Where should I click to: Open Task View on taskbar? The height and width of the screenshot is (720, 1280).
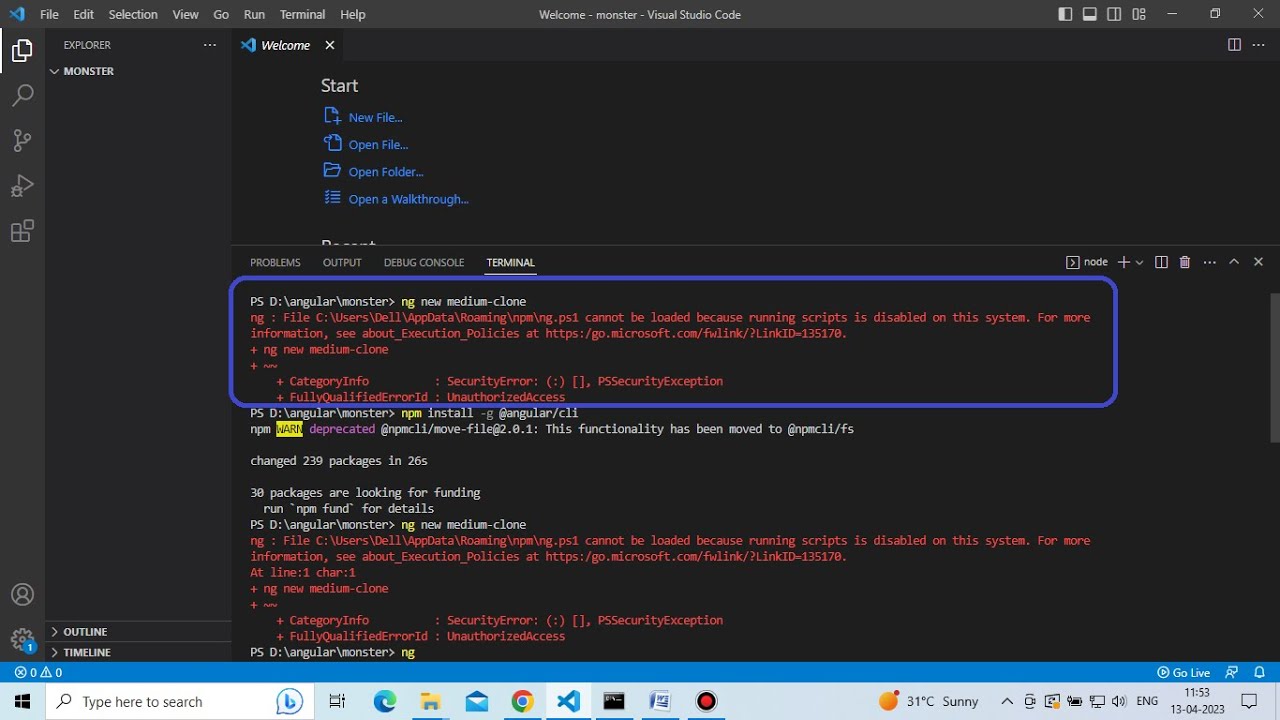337,701
